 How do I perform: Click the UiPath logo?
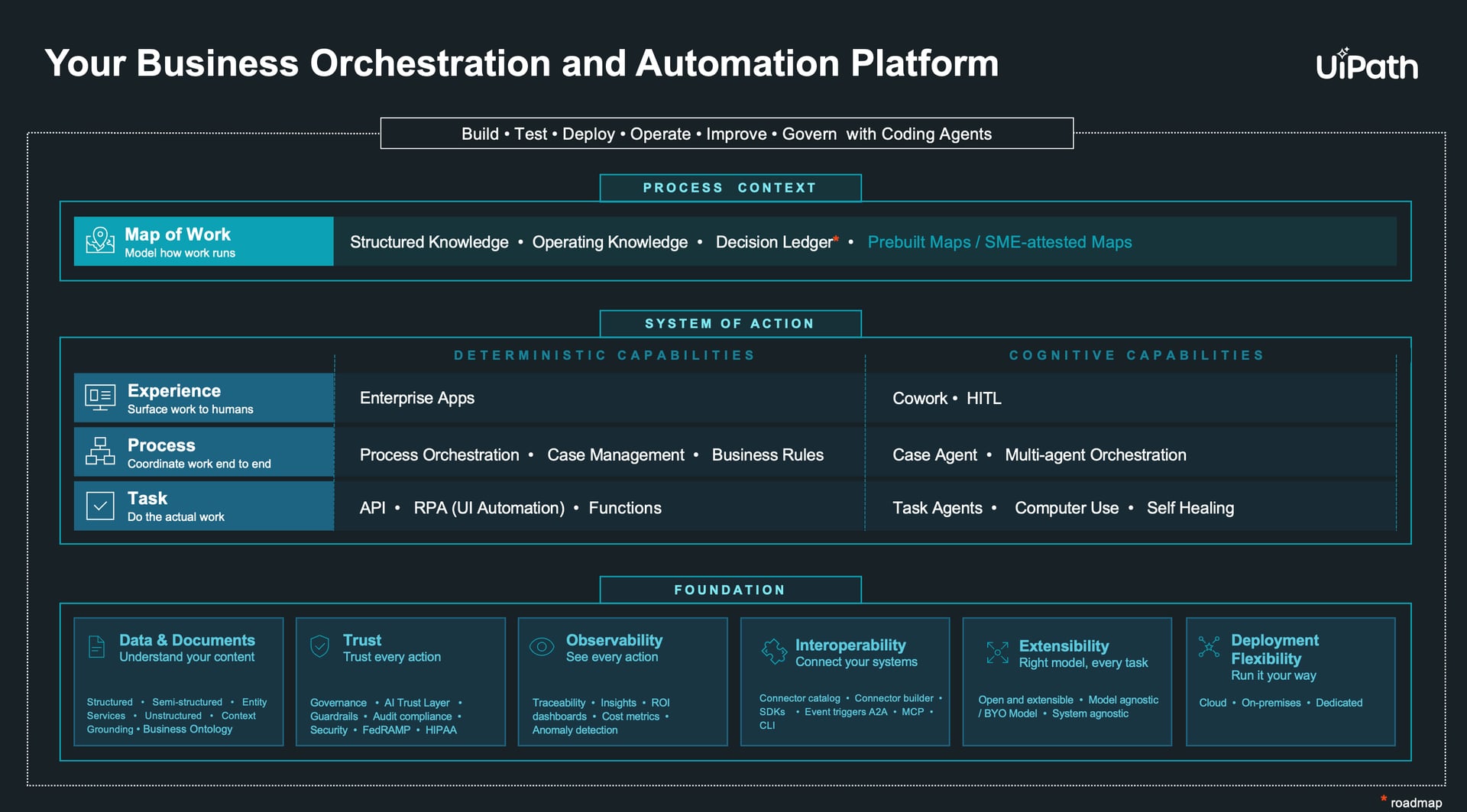[x=1366, y=64]
